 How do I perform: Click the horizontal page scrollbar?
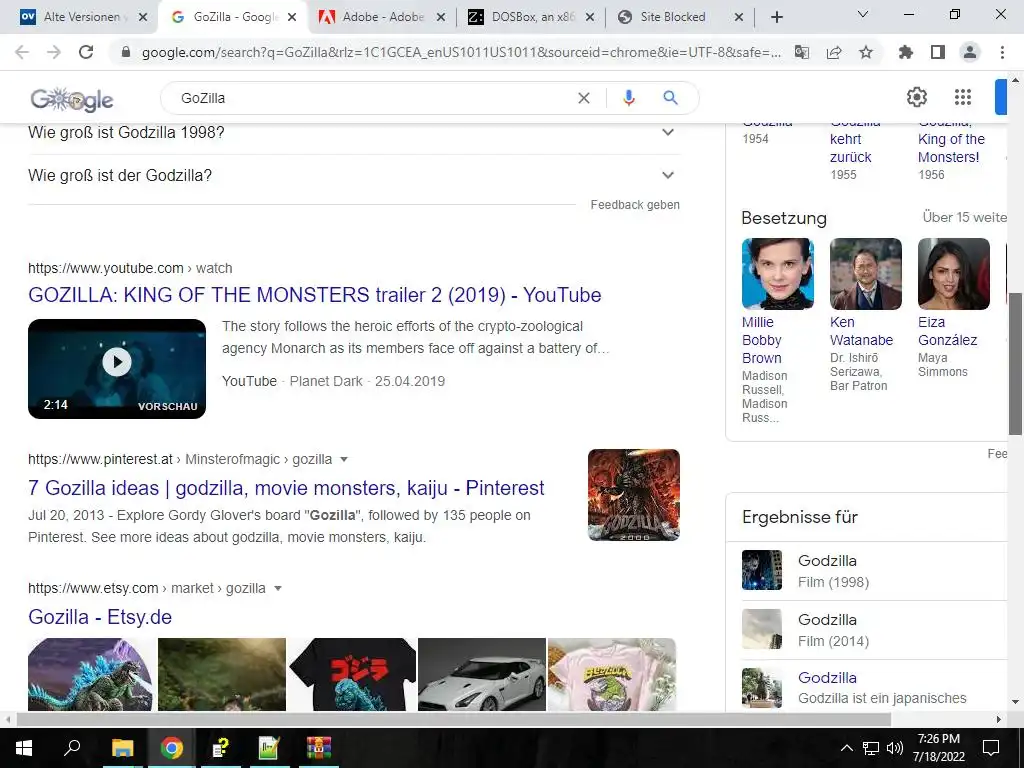point(454,719)
